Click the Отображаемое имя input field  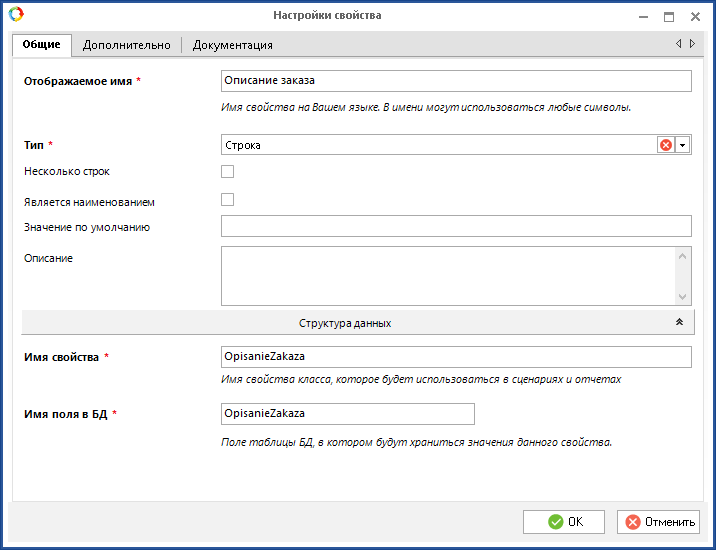coord(456,81)
